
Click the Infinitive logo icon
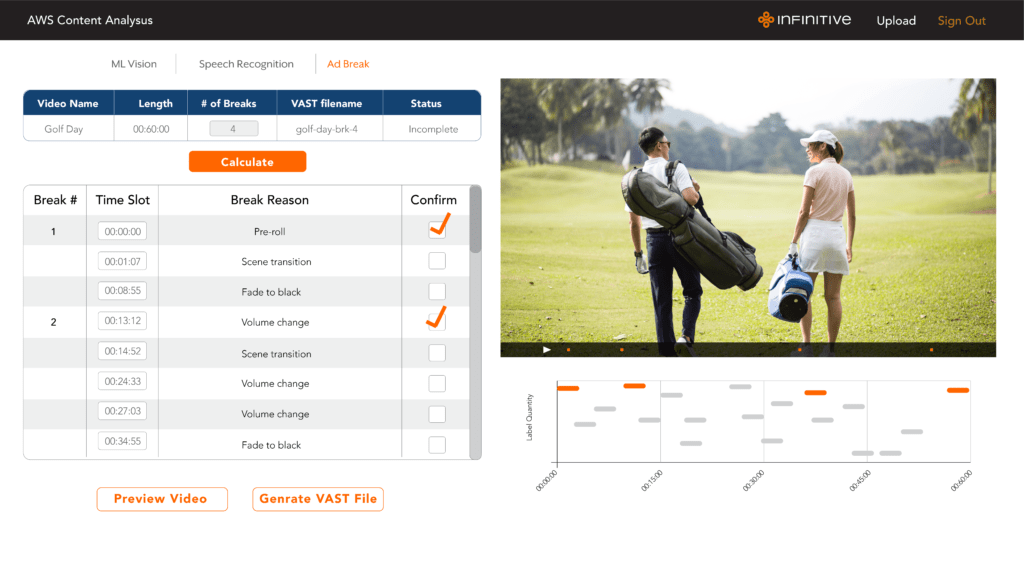pos(766,20)
